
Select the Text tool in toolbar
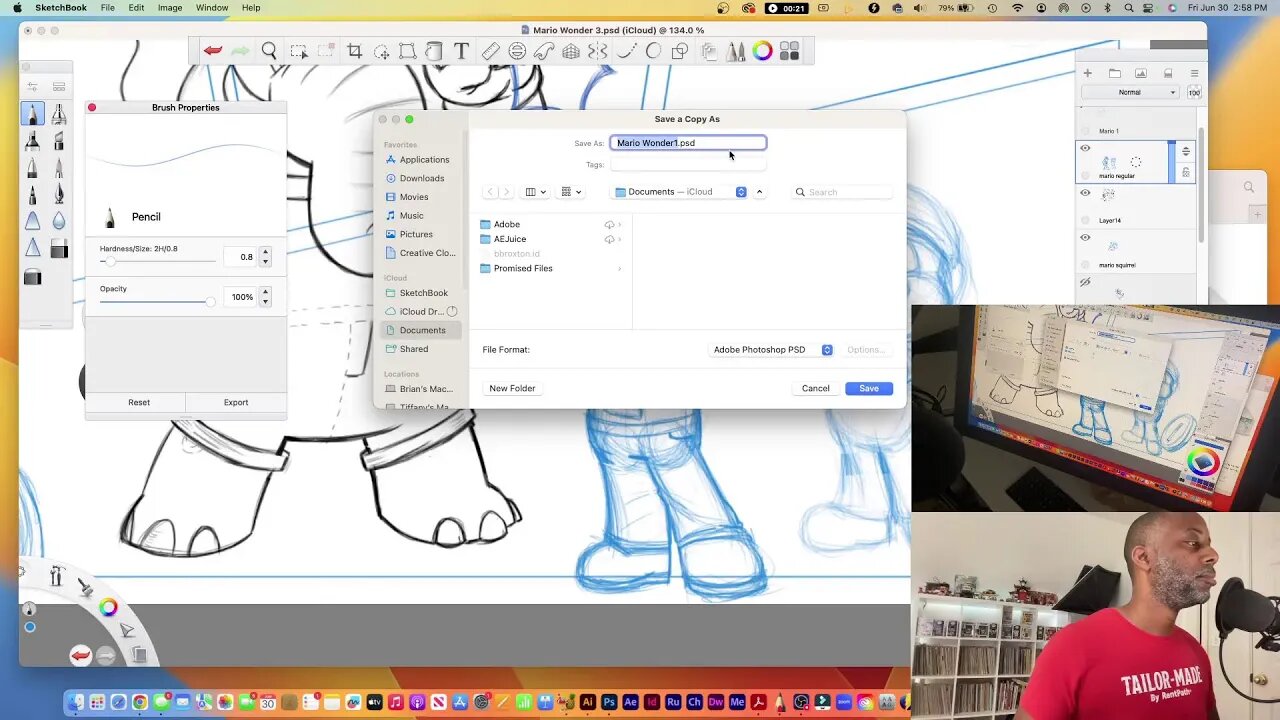tap(461, 51)
